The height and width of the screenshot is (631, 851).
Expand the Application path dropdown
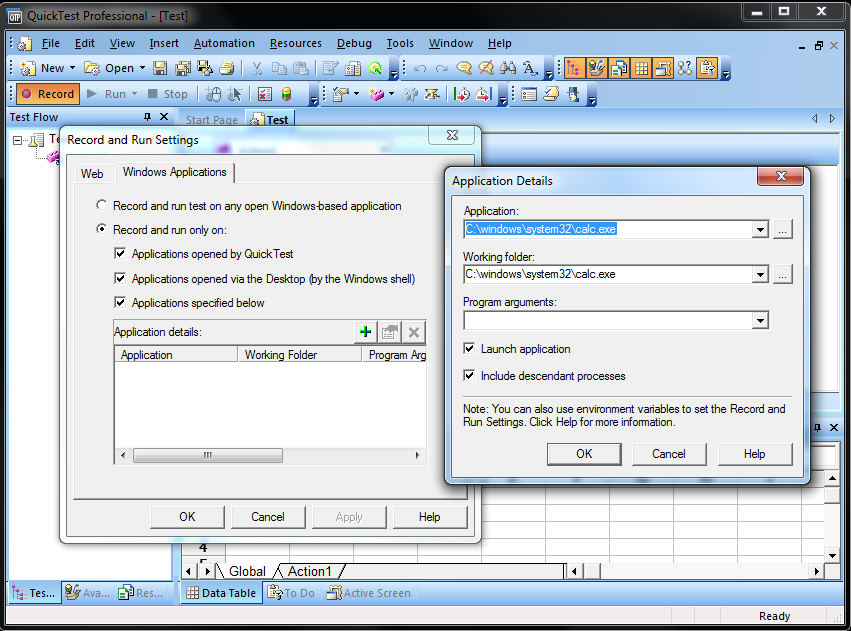760,230
